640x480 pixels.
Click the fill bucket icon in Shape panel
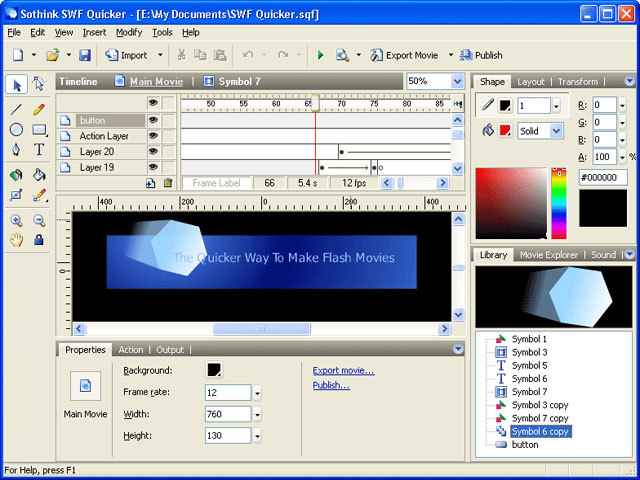coord(488,130)
